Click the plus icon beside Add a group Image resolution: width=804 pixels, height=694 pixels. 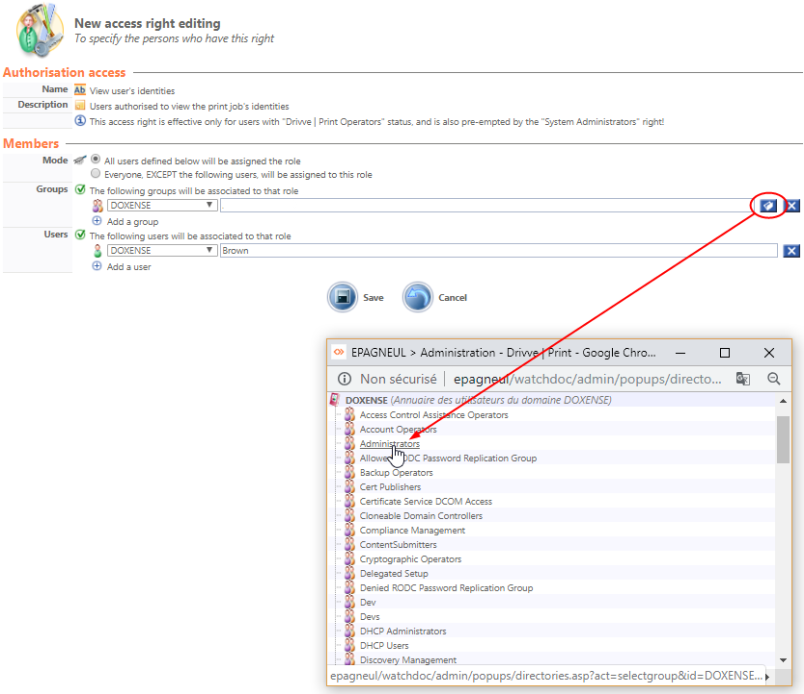[97, 221]
